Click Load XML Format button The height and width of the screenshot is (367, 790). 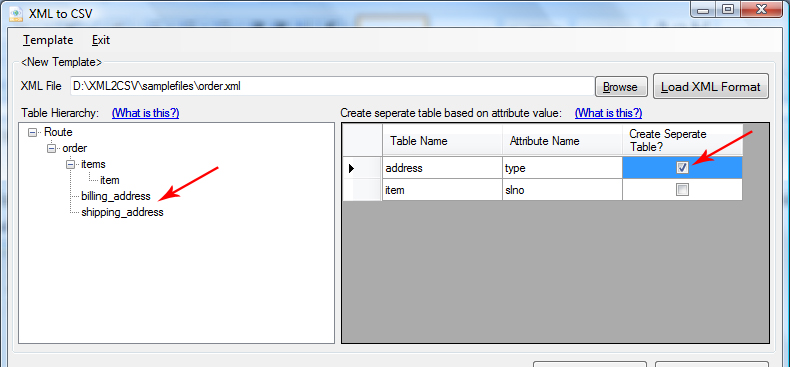[x=710, y=86]
